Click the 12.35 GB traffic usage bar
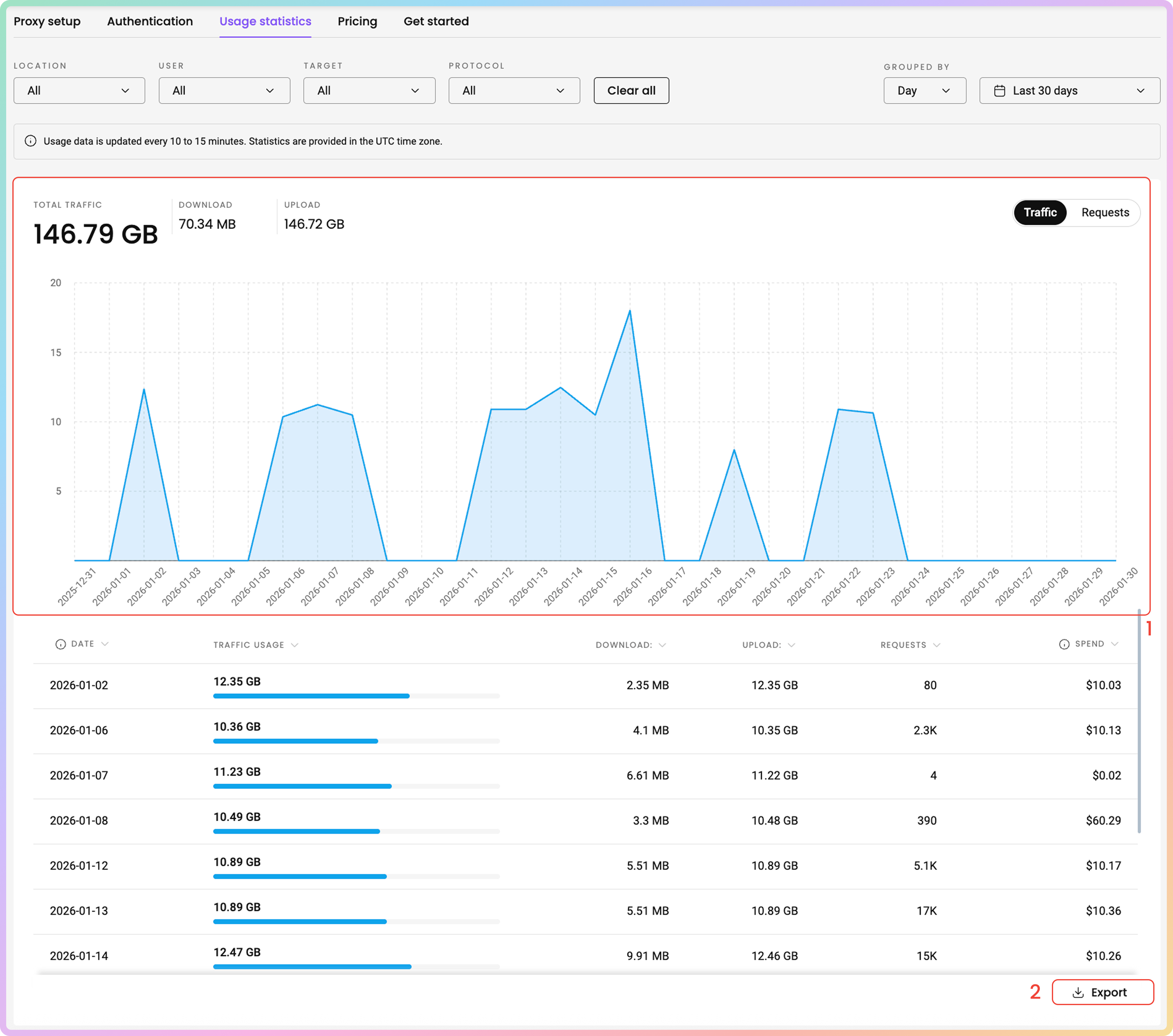 (311, 696)
